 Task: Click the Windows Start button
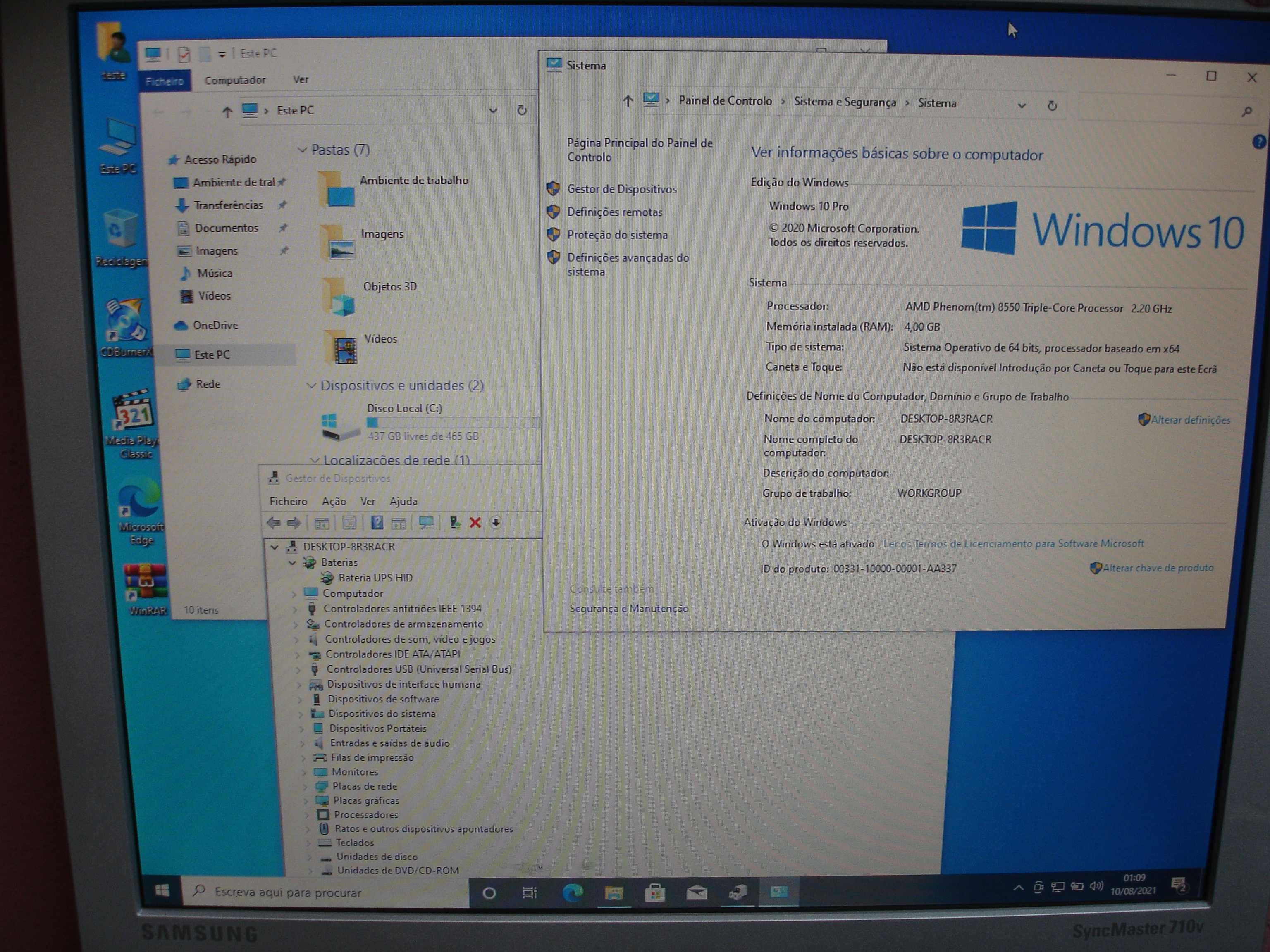click(162, 890)
